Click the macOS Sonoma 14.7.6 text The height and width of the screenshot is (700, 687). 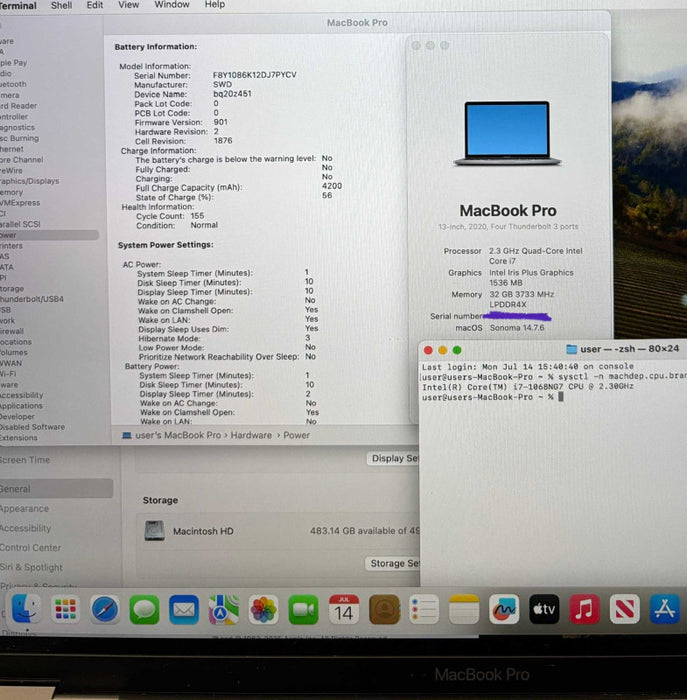(x=517, y=328)
